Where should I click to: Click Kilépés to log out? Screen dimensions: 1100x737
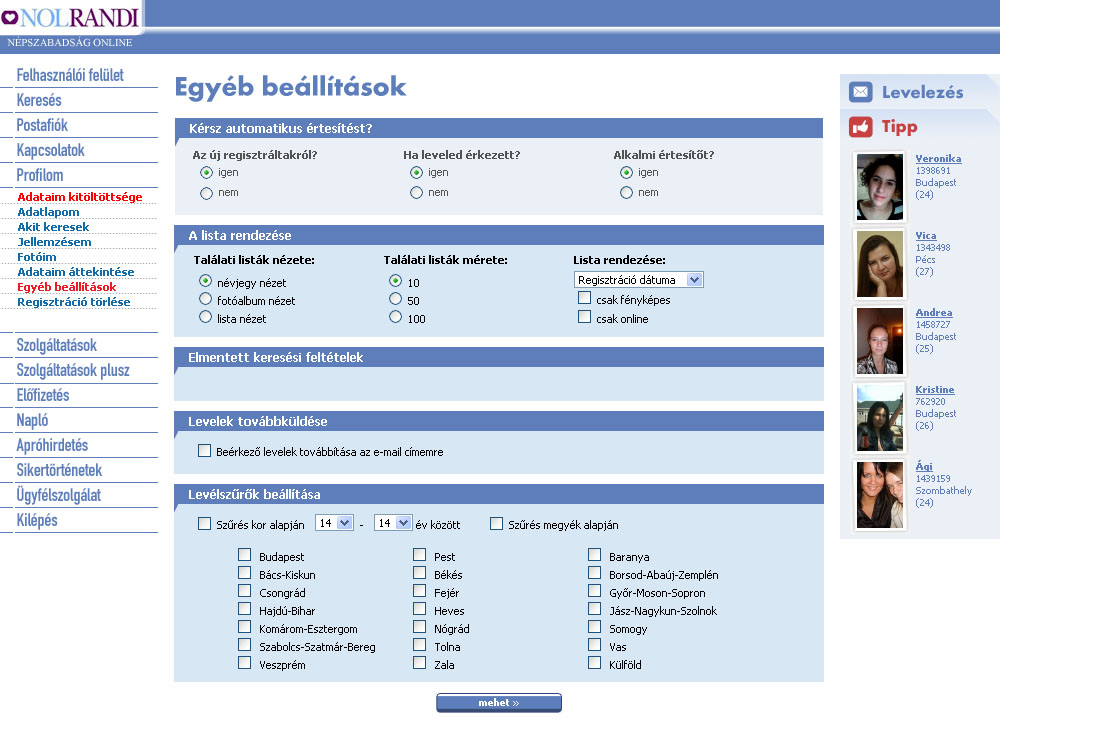[x=37, y=520]
